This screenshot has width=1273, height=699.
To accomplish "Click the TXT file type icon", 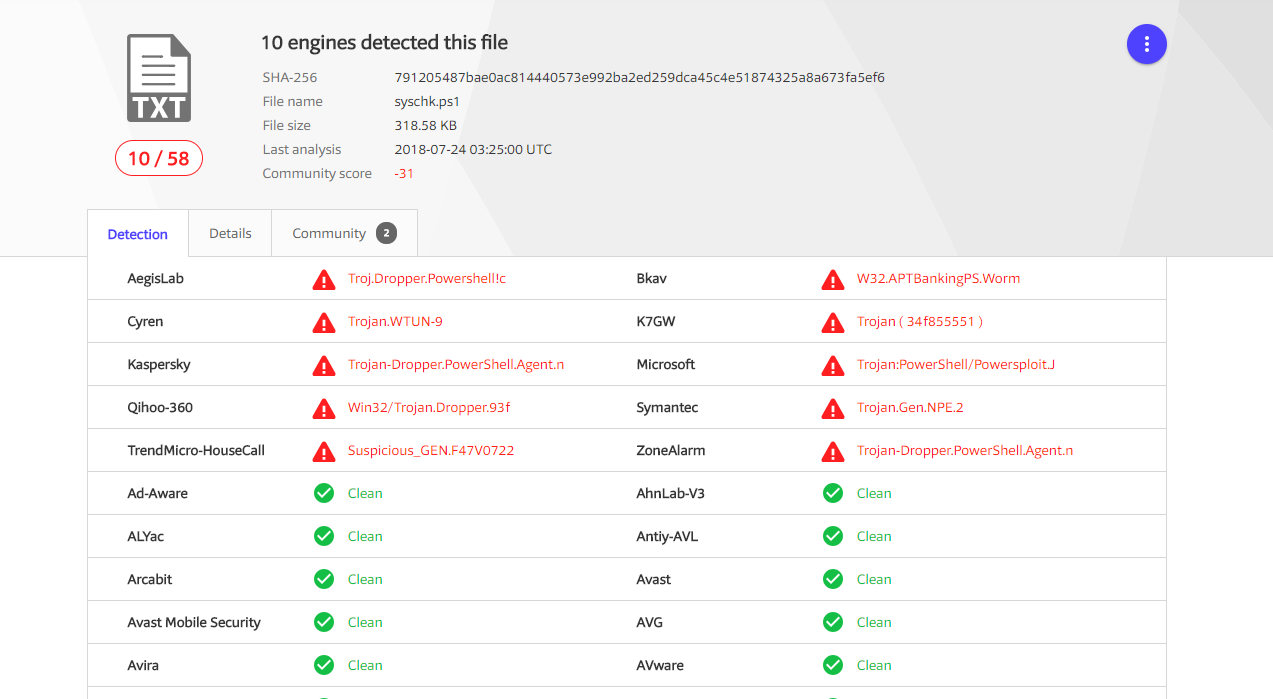I will point(159,79).
